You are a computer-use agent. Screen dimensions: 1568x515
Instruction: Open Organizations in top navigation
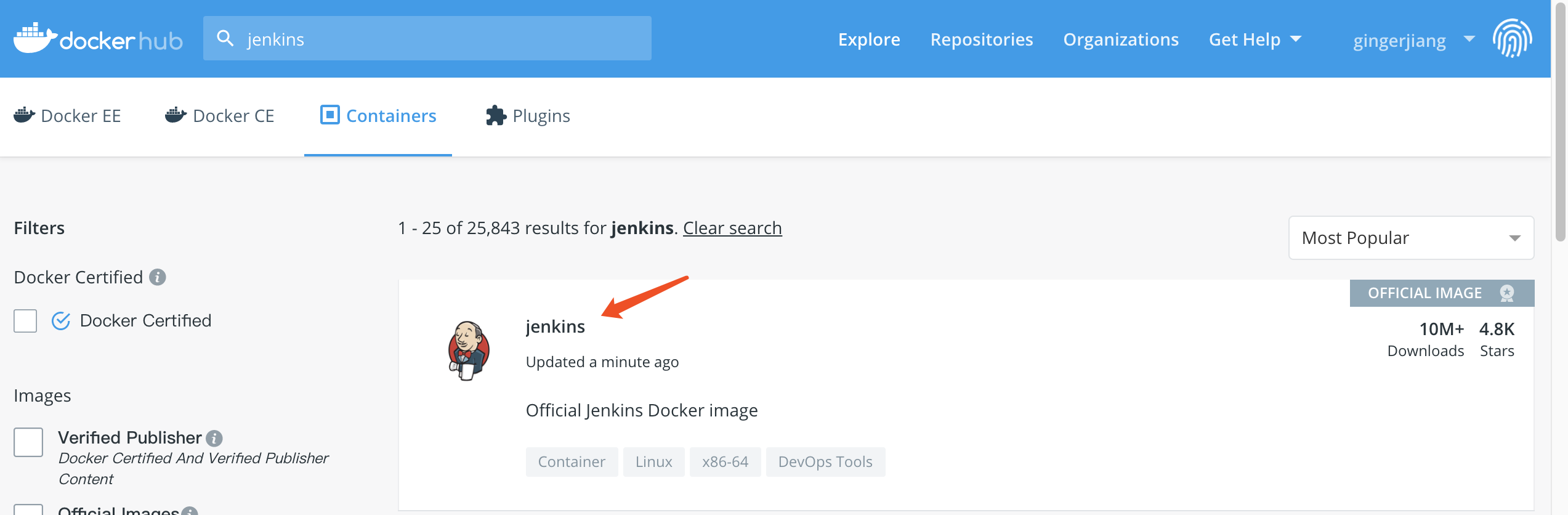click(x=1121, y=39)
